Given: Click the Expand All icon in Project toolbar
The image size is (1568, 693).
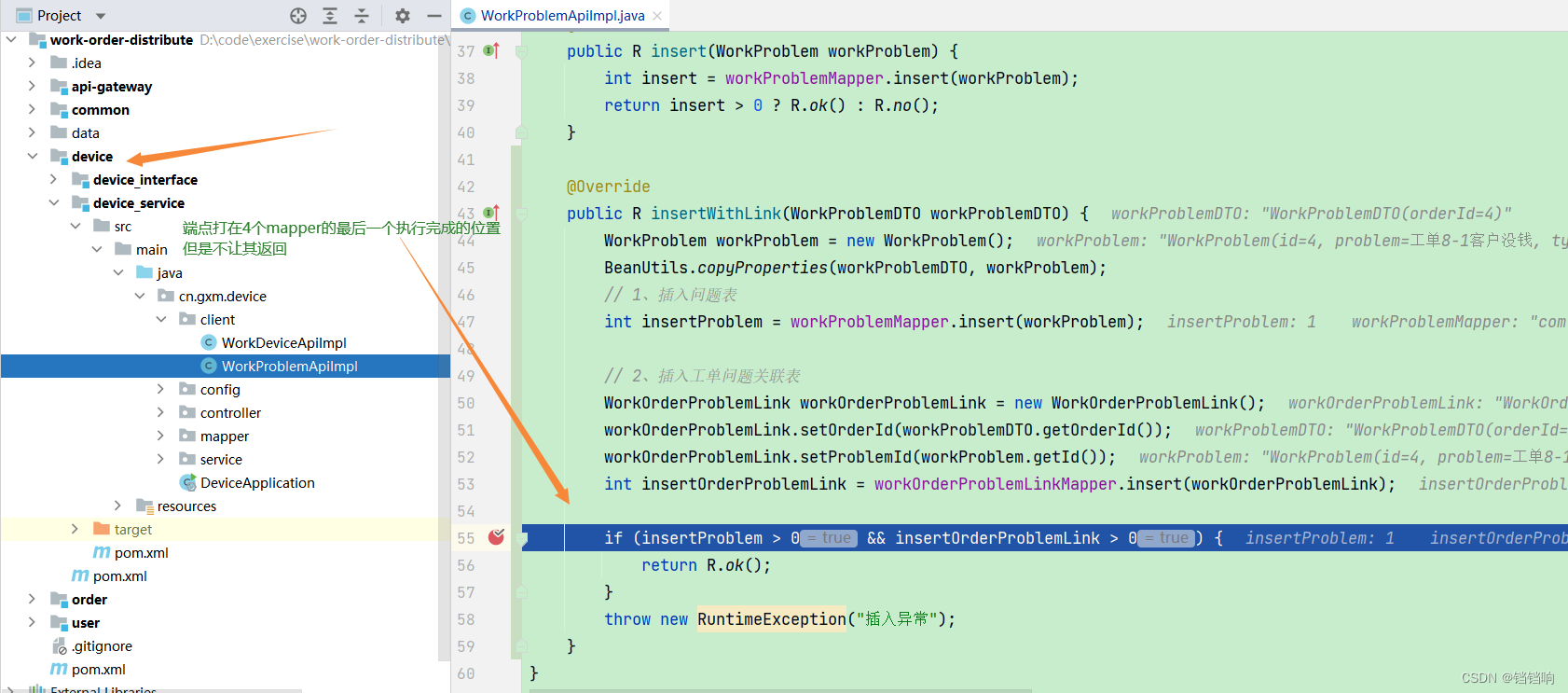Looking at the screenshot, I should (x=330, y=16).
